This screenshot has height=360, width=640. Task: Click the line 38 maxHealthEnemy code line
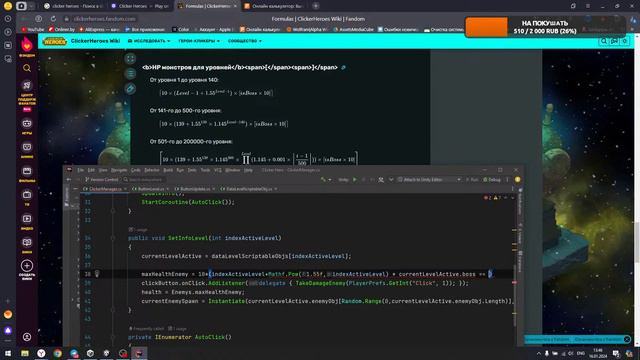(x=317, y=274)
